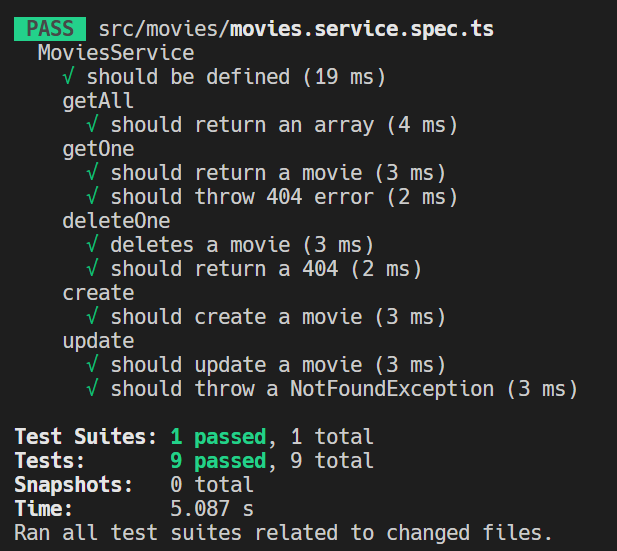The width and height of the screenshot is (617, 551).
Task: Click the 'Snapshots:' label
Action: 74,485
